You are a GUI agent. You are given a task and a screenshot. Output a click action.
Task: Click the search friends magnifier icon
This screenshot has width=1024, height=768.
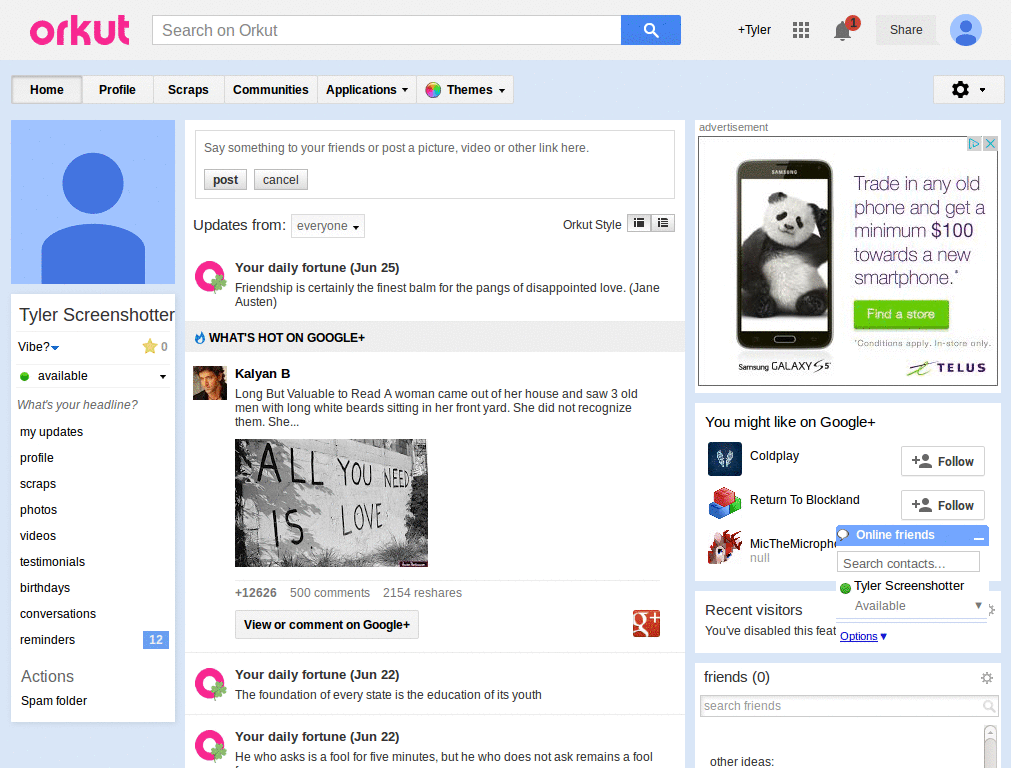(989, 706)
